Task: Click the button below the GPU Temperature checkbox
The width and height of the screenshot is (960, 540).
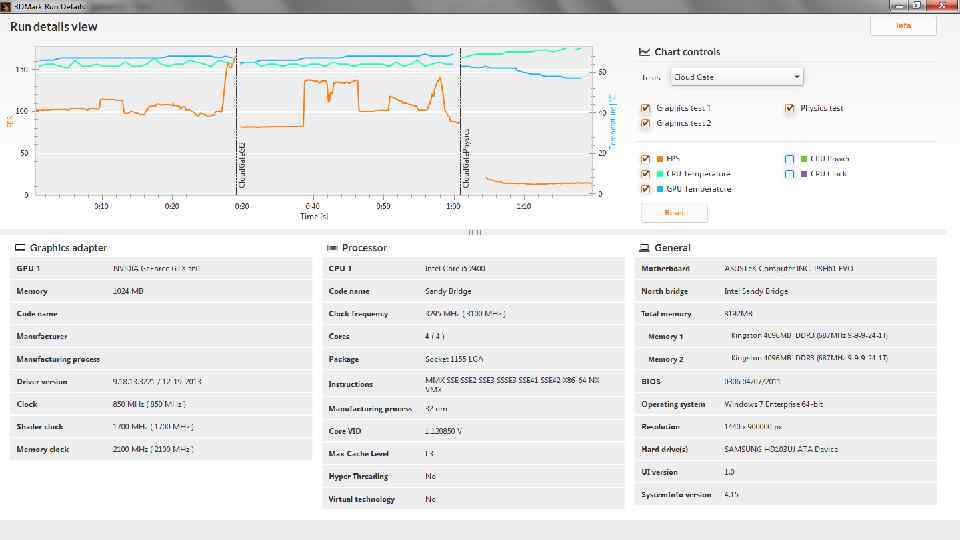Action: pos(674,212)
